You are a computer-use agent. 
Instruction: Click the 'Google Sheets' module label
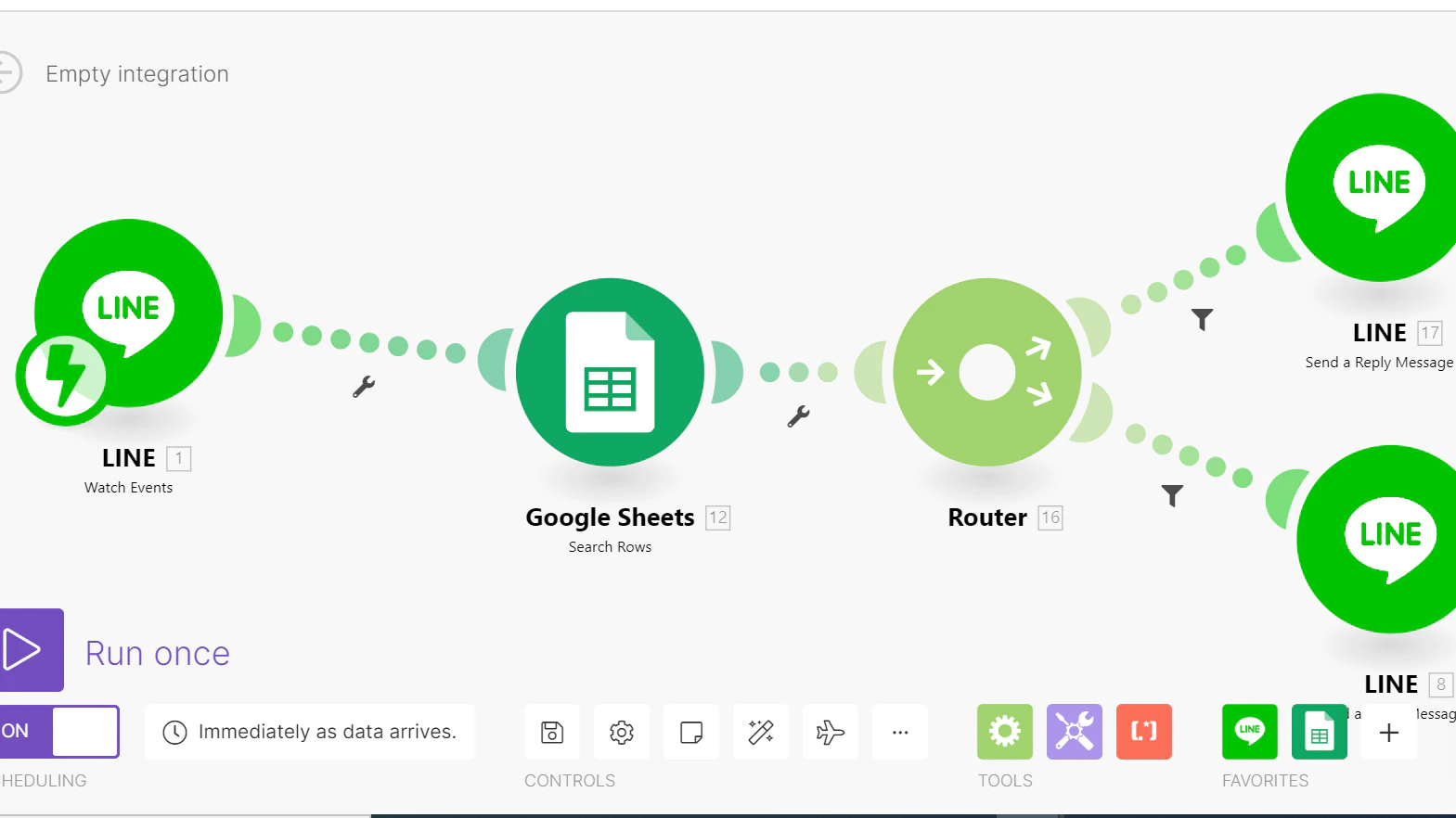[610, 518]
